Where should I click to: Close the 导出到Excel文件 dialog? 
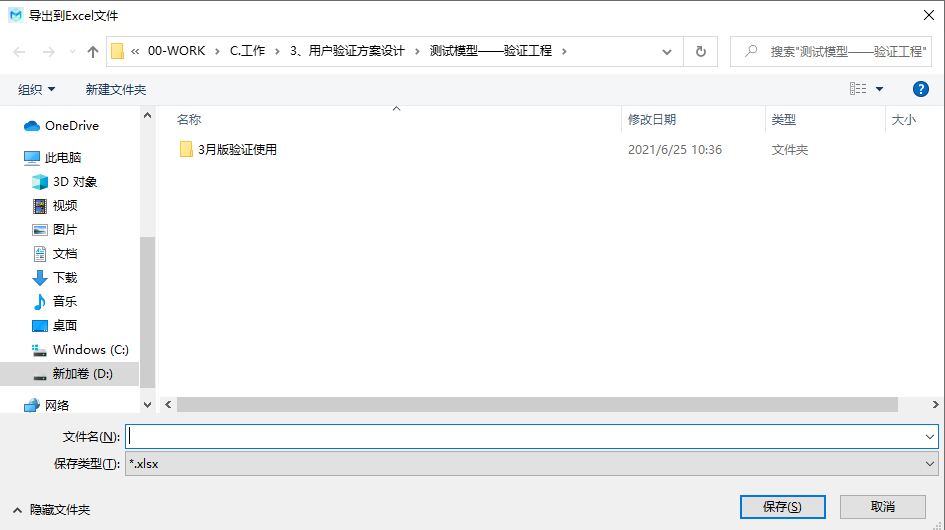929,15
